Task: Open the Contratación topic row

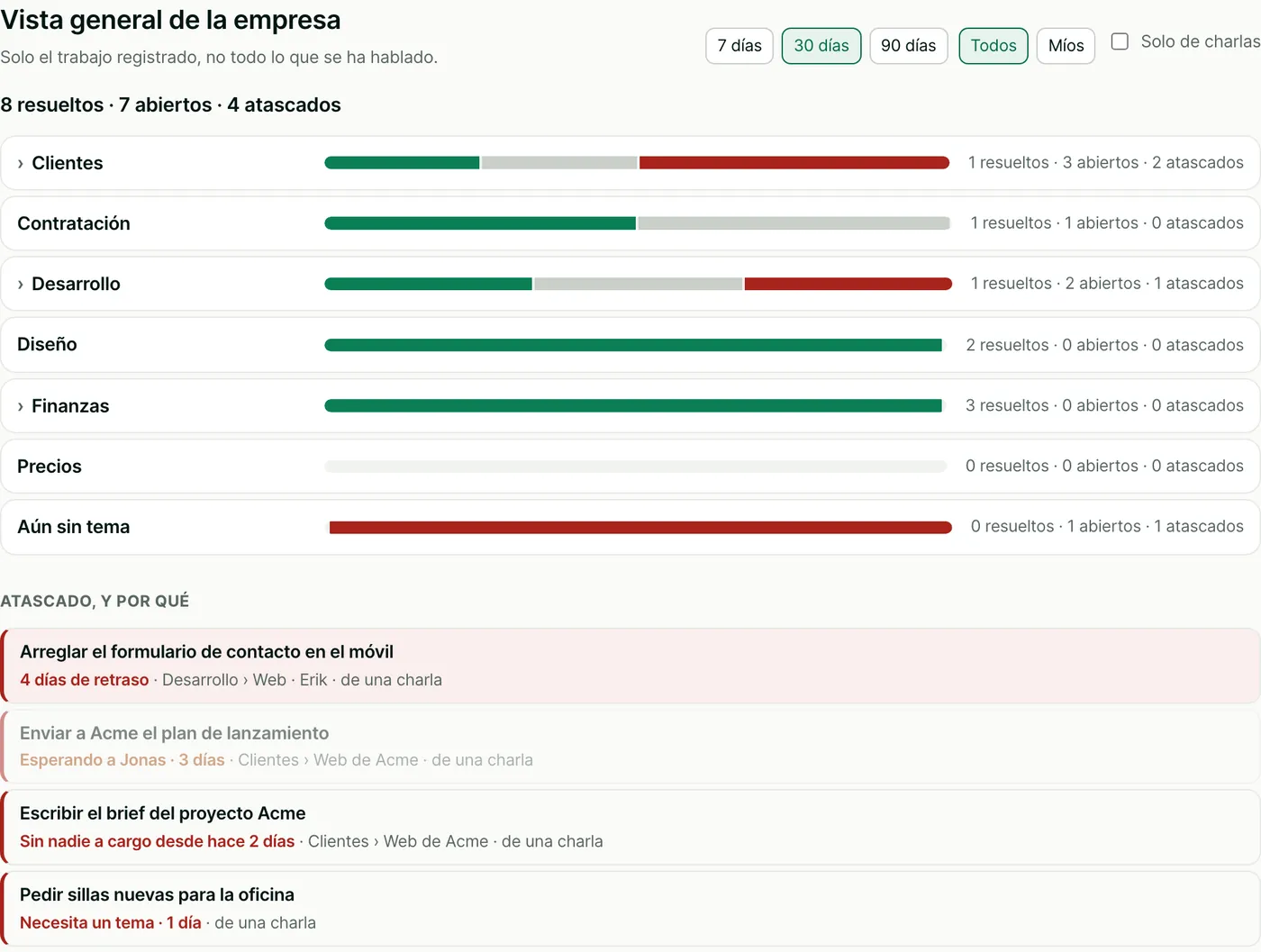Action: [x=630, y=223]
